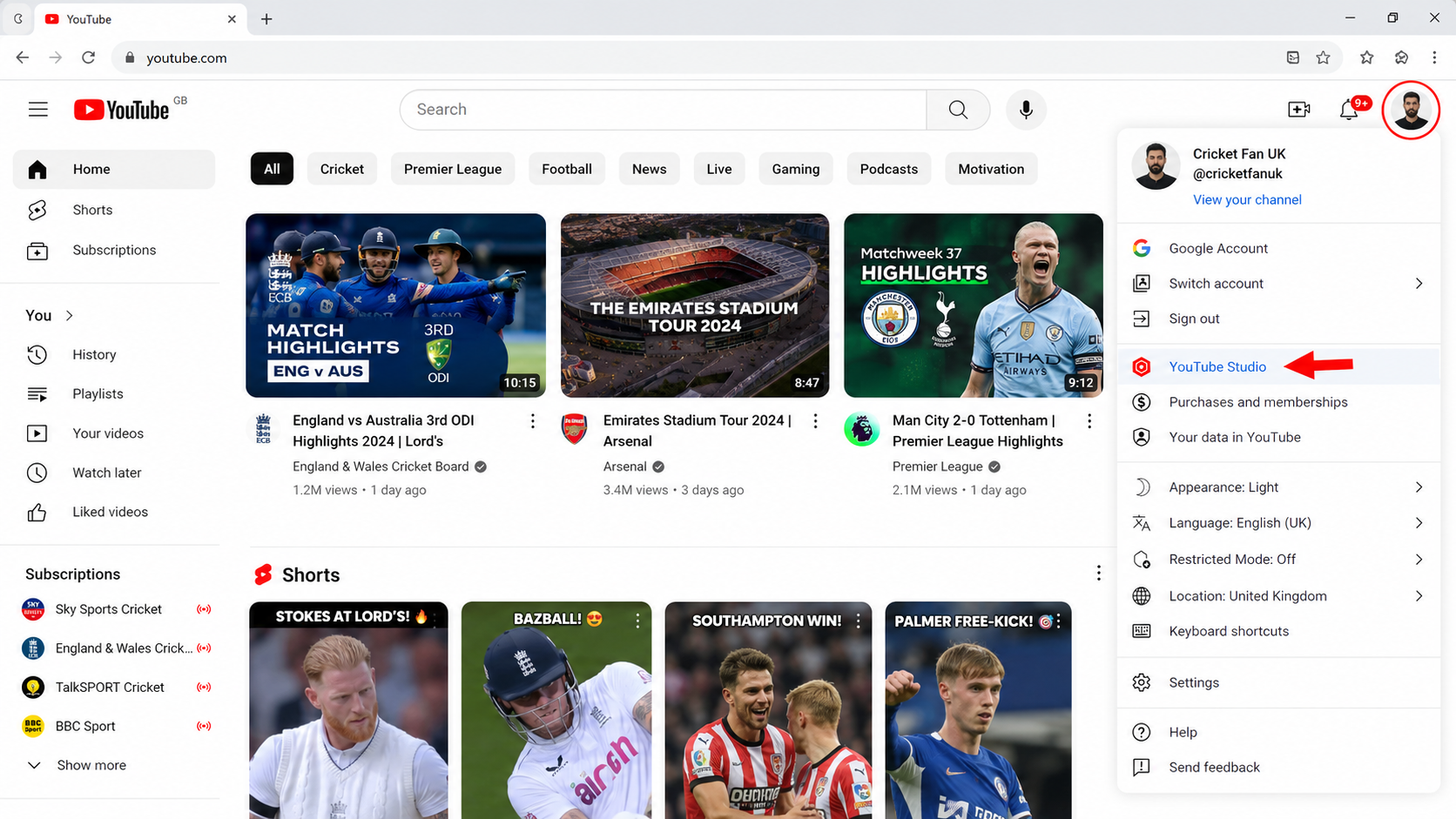The width and height of the screenshot is (1456, 819).
Task: Choose Send feedback from the menu
Action: tap(1278, 767)
